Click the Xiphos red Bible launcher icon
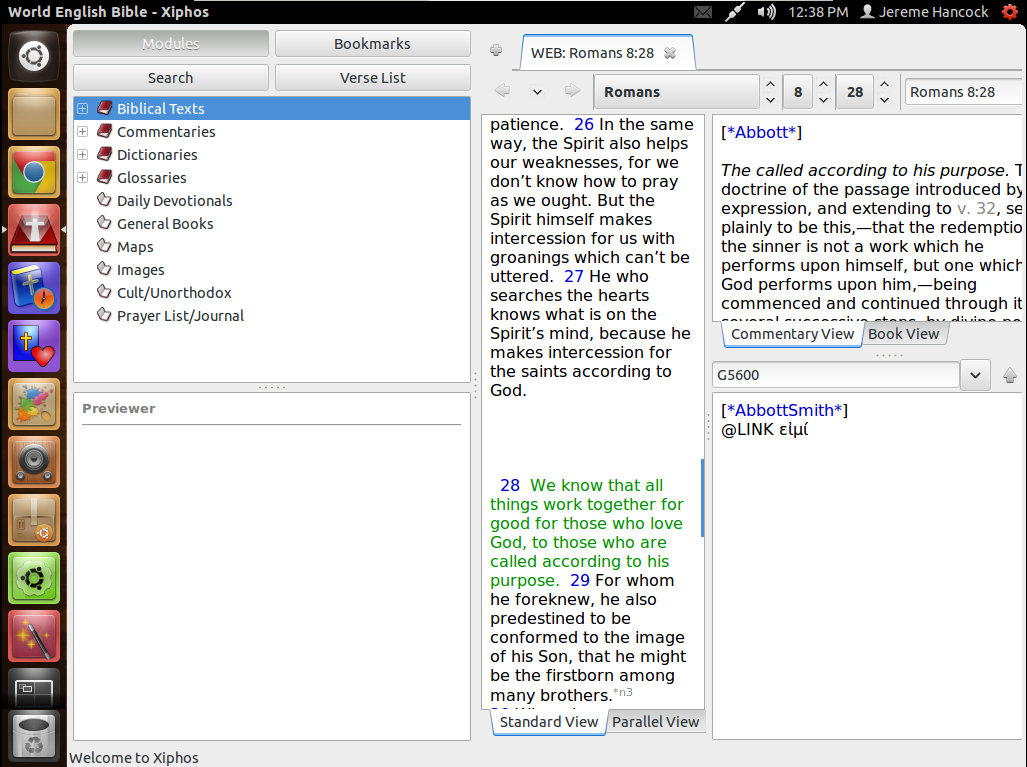Viewport: 1027px width, 767px height. (x=33, y=230)
